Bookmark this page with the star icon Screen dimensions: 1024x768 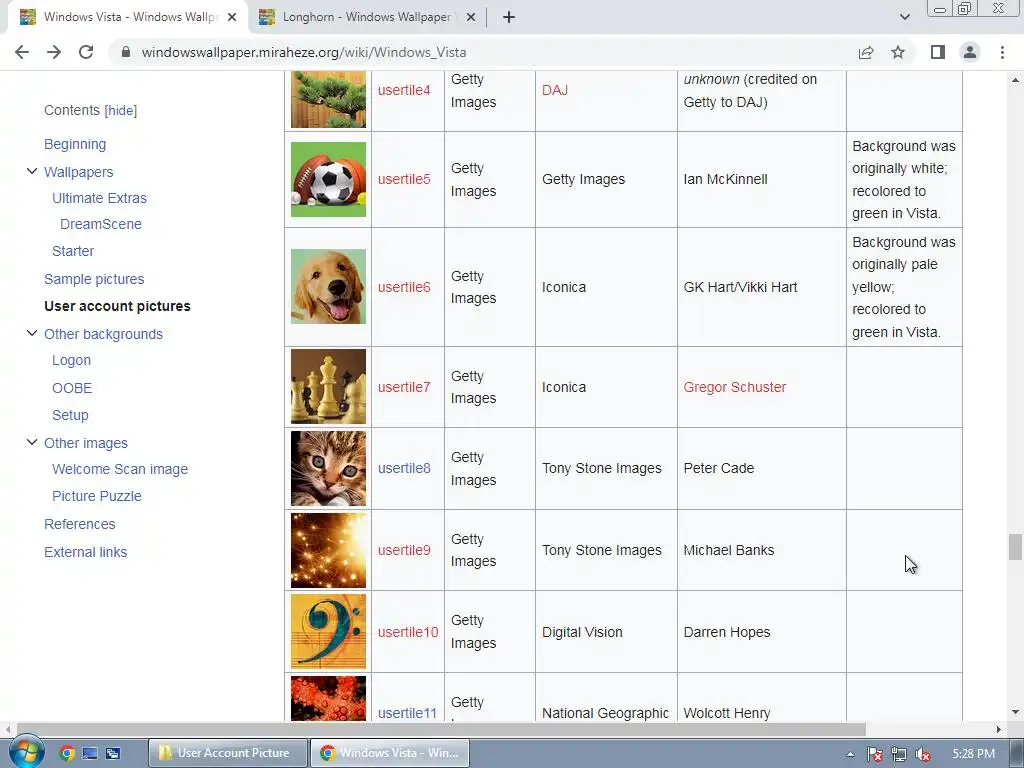point(898,52)
